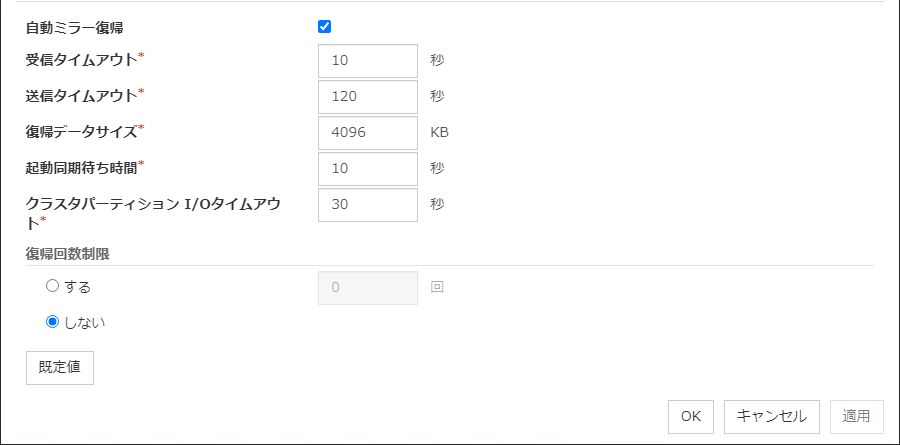Click the 復帰データサイズ label
Viewport: 900px width, 445px height.
84,132
